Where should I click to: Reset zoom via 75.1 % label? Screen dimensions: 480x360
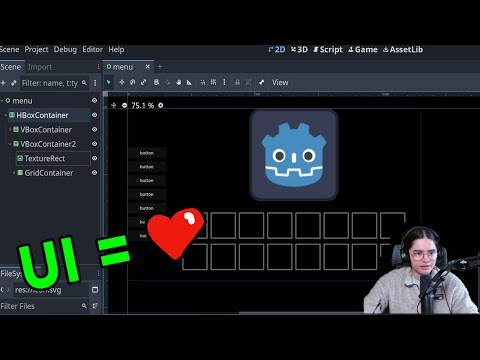pyautogui.click(x=143, y=105)
